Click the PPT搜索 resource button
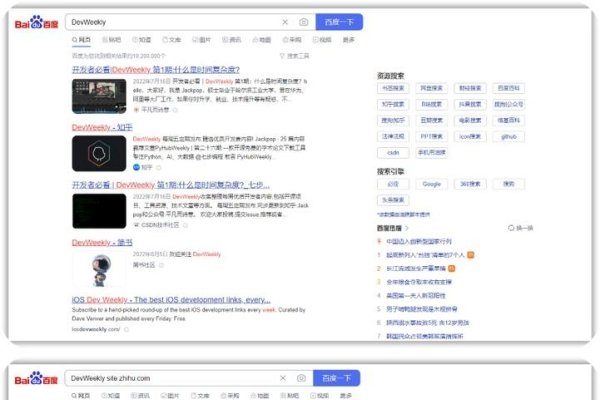 (432, 137)
